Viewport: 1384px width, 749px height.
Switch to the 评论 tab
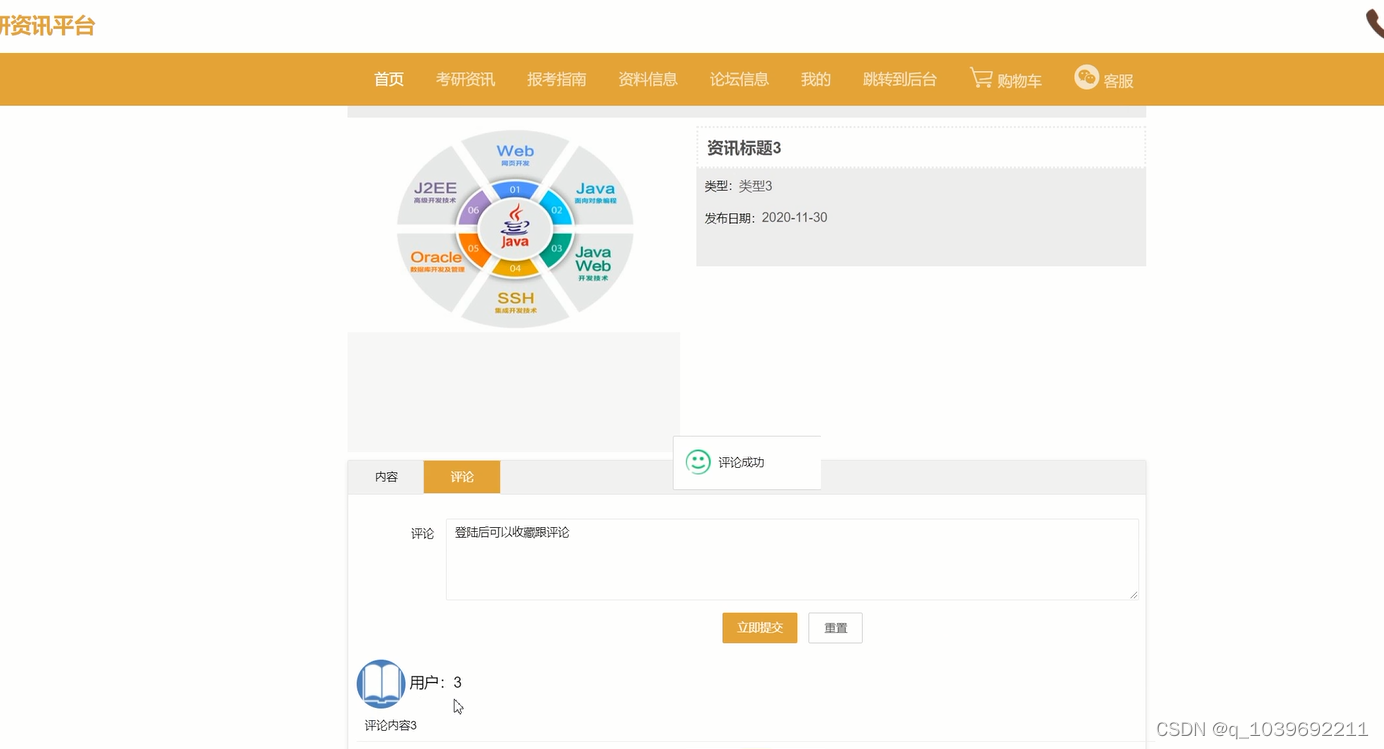462,477
